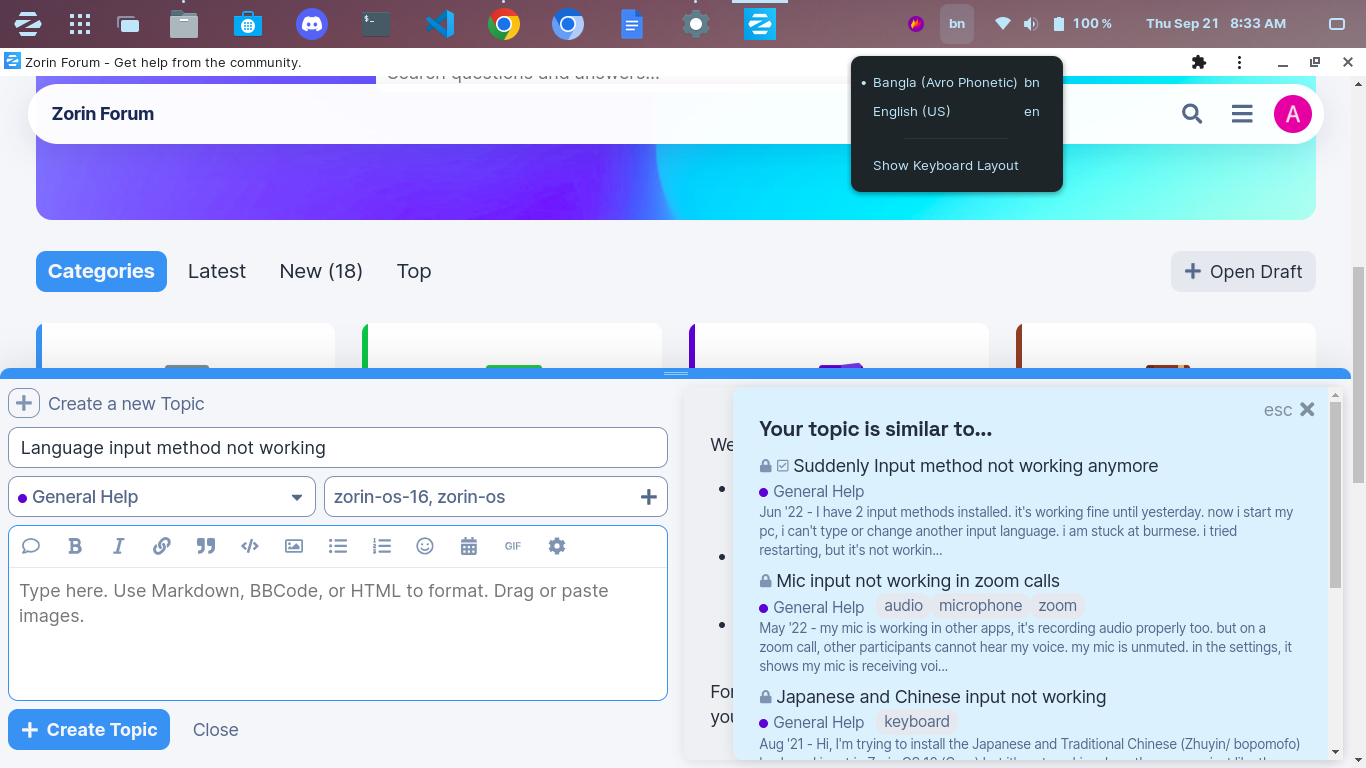The image size is (1366, 768).
Task: Open the Software store icon
Action: (248, 24)
